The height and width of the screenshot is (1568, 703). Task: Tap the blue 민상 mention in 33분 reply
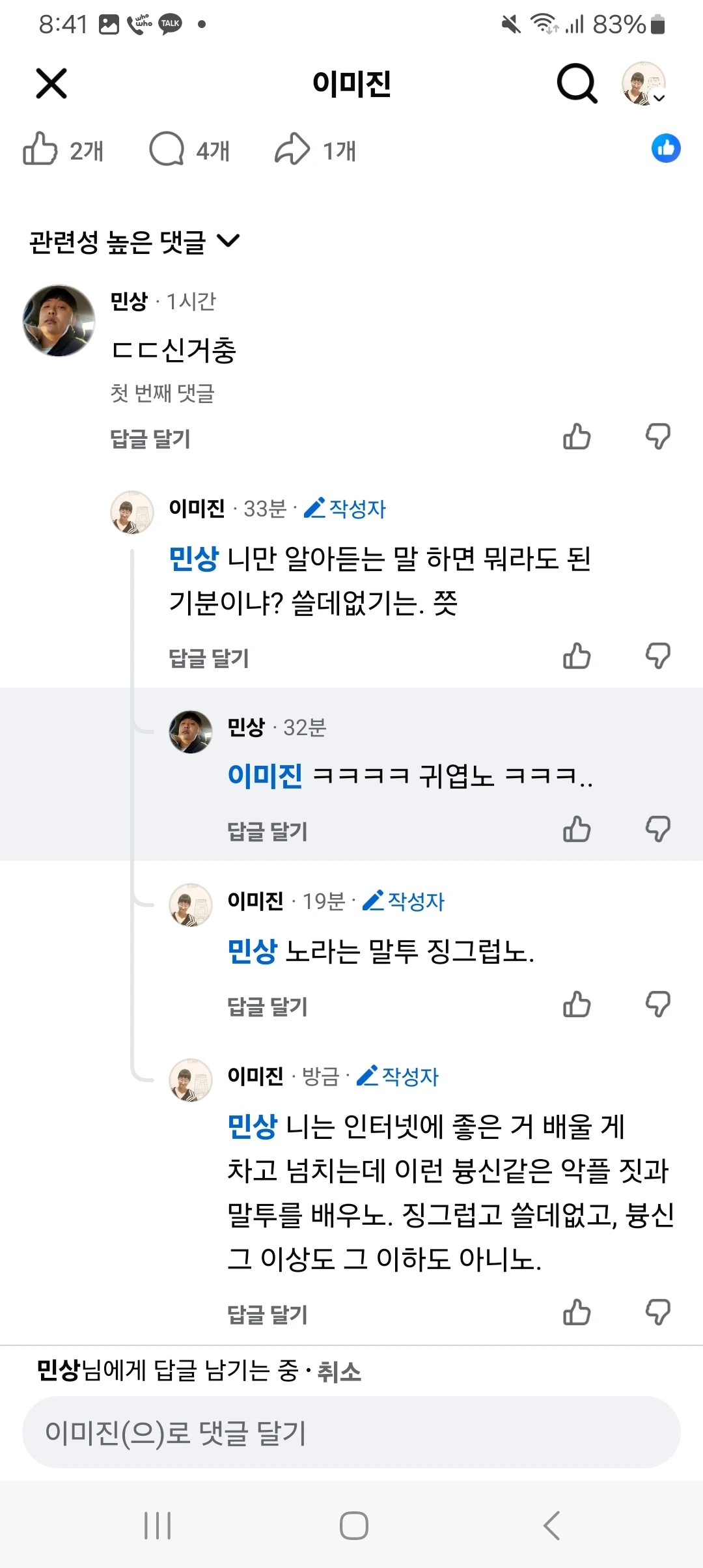(x=193, y=559)
